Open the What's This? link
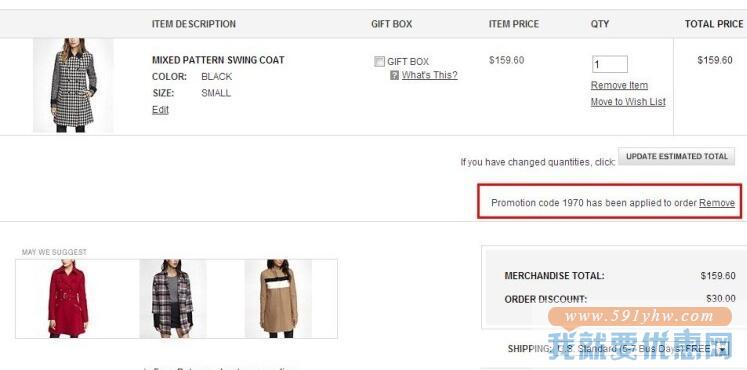Viewport: 747px width, 370px height. [x=429, y=75]
